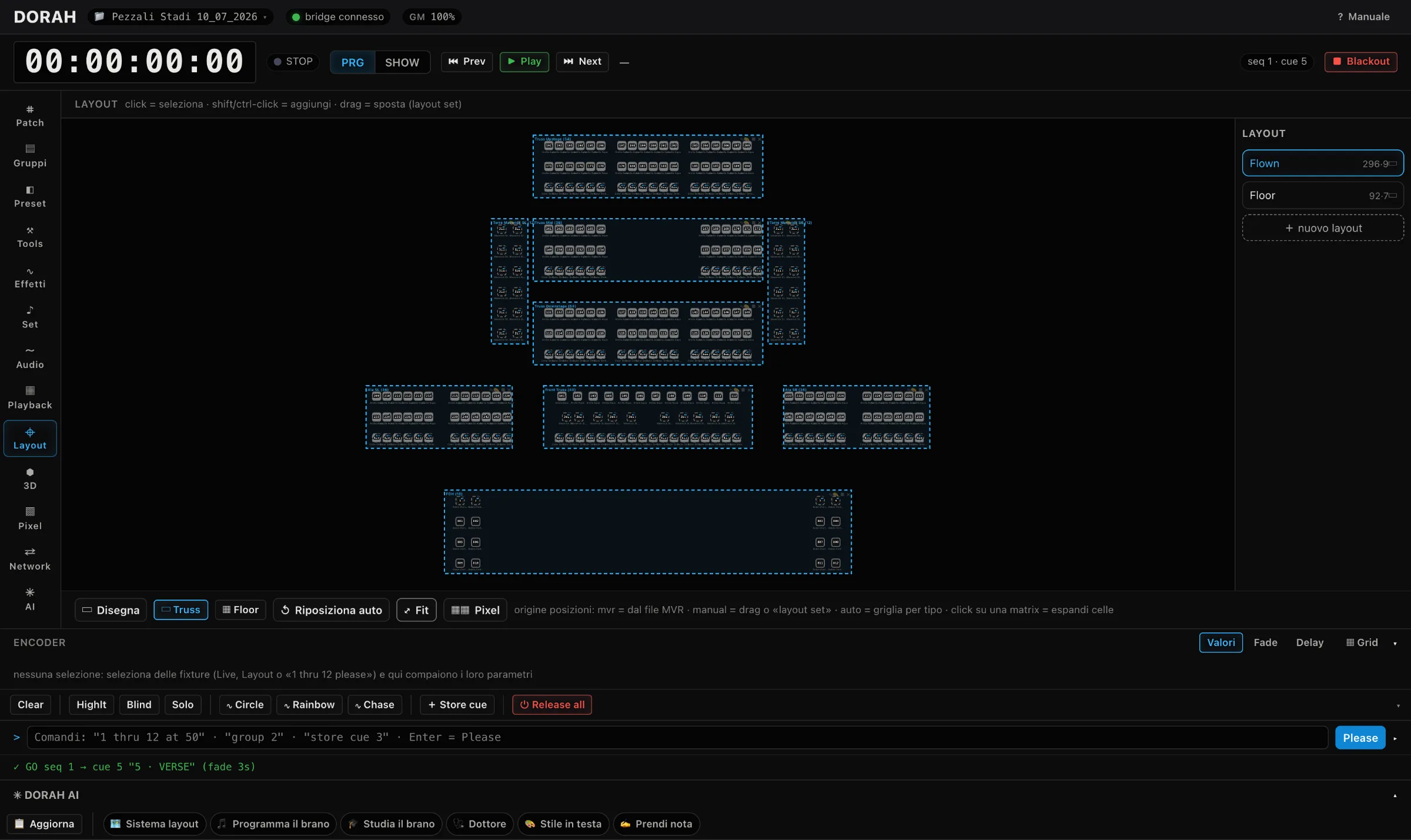Click the Play button
This screenshot has width=1411, height=840.
524,62
